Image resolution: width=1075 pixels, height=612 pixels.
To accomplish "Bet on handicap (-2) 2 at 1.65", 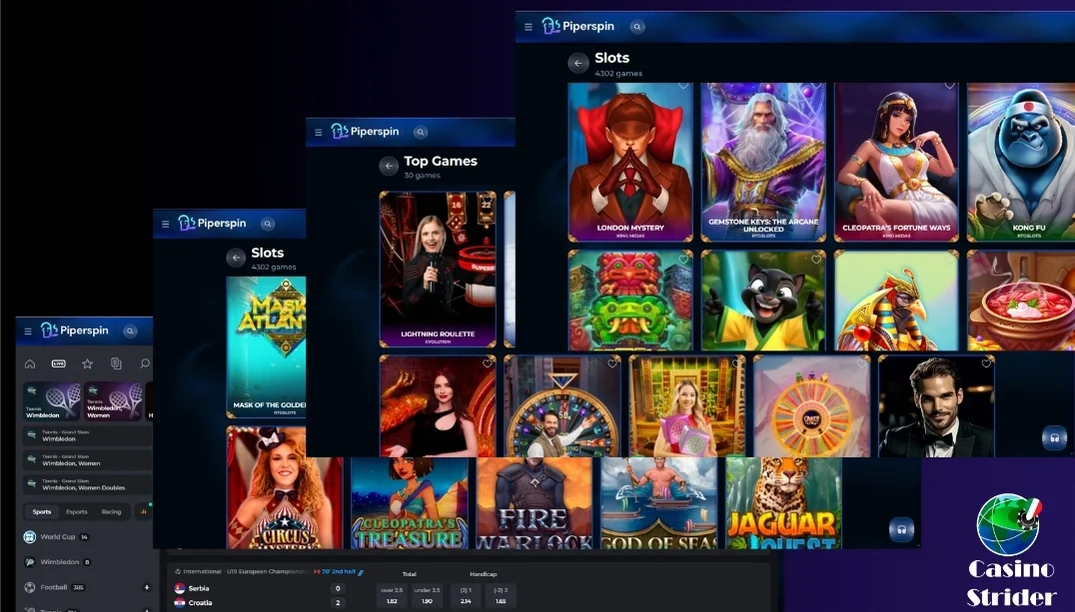I will [x=500, y=596].
